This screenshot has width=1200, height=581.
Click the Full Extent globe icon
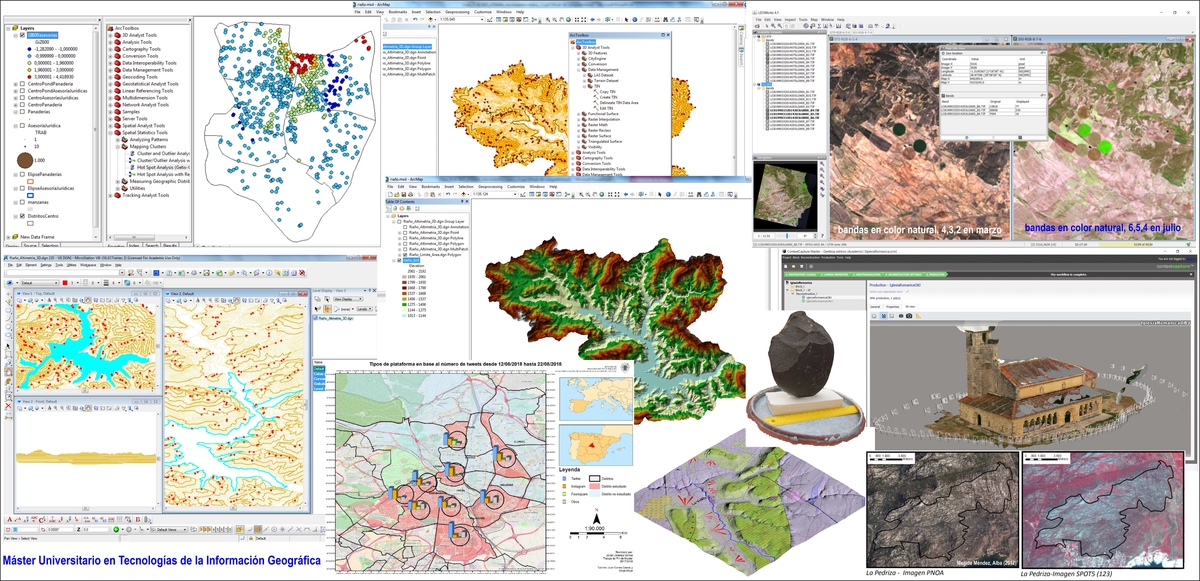click(601, 193)
